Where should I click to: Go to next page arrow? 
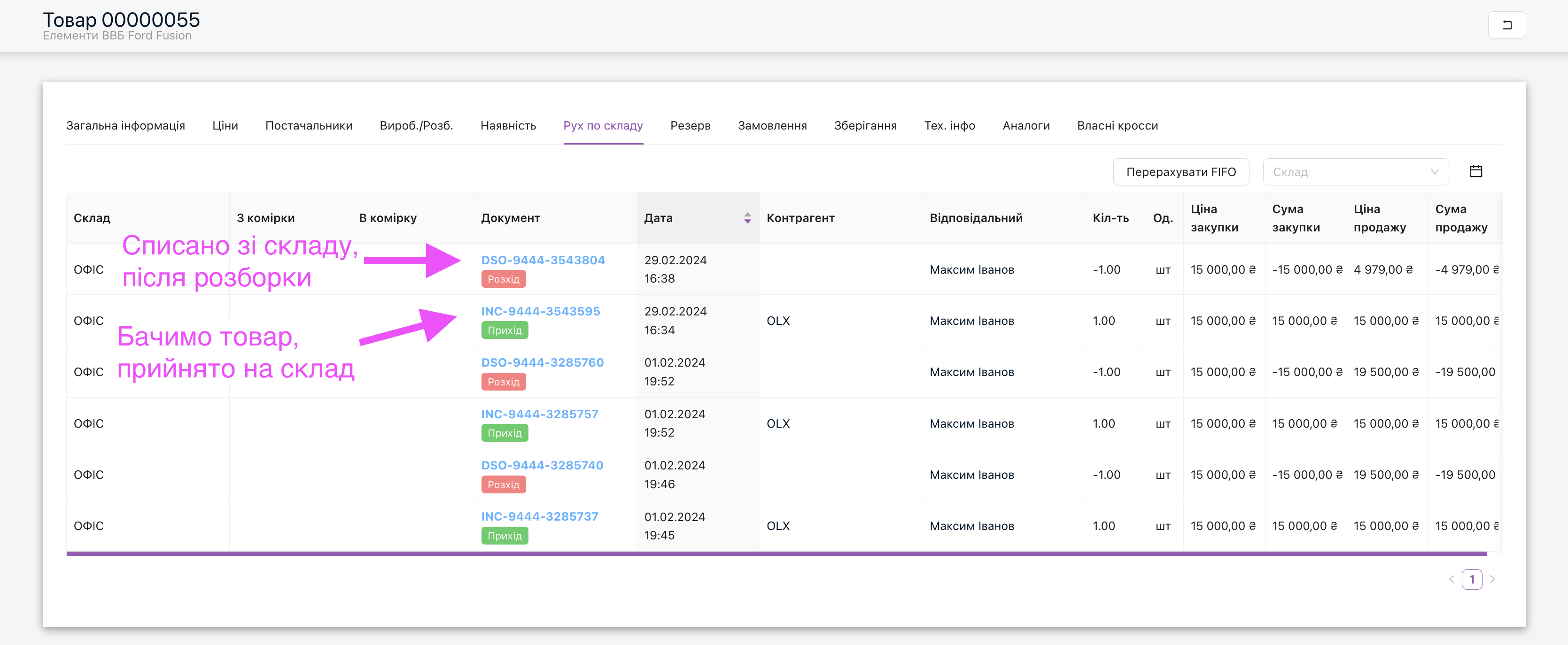click(1492, 579)
